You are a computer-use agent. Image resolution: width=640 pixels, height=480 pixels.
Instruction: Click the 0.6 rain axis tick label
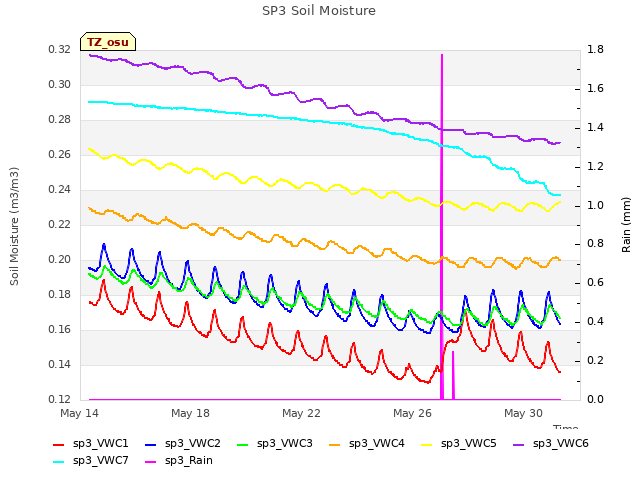click(595, 283)
